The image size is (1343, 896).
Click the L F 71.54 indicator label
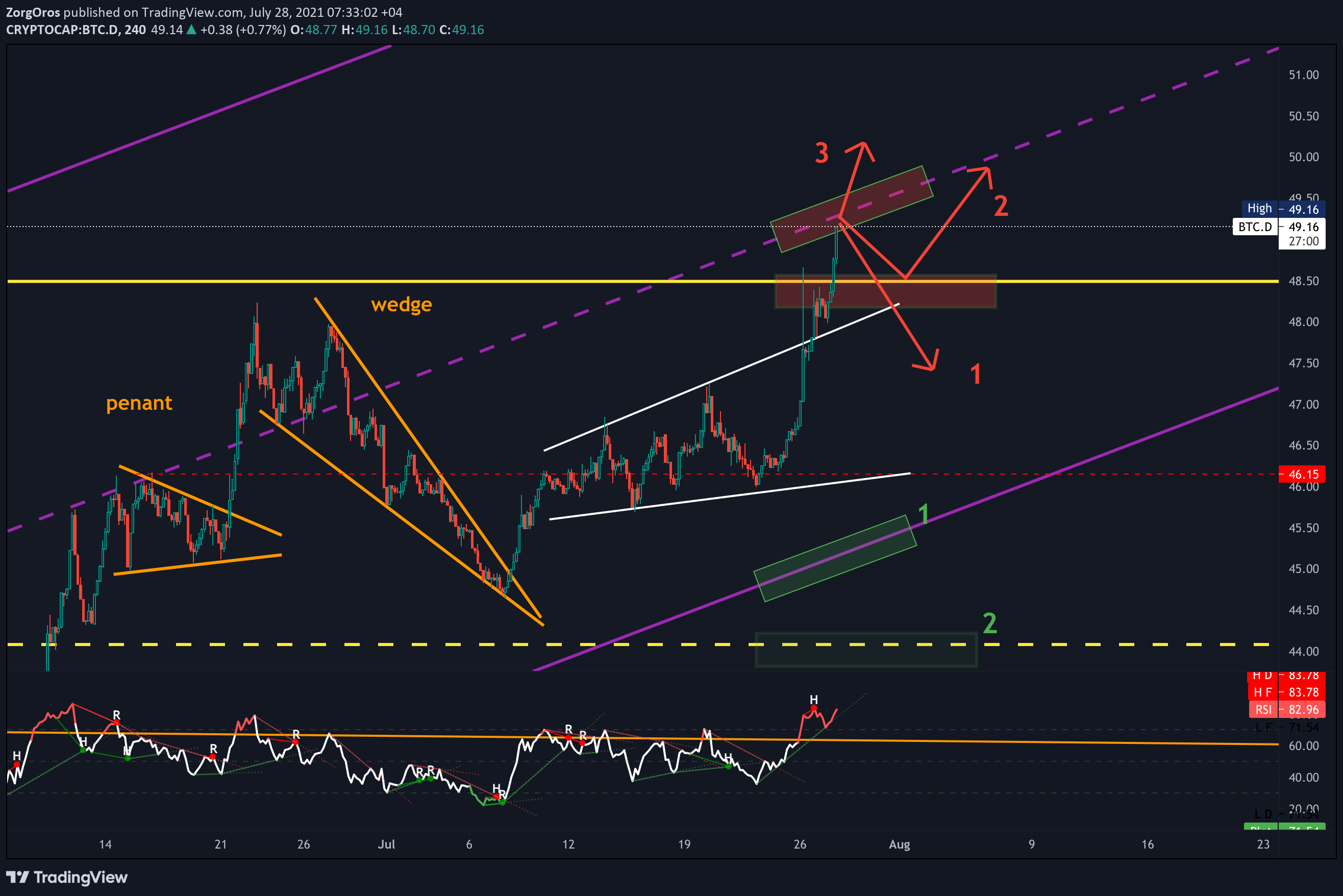pyautogui.click(x=1287, y=728)
